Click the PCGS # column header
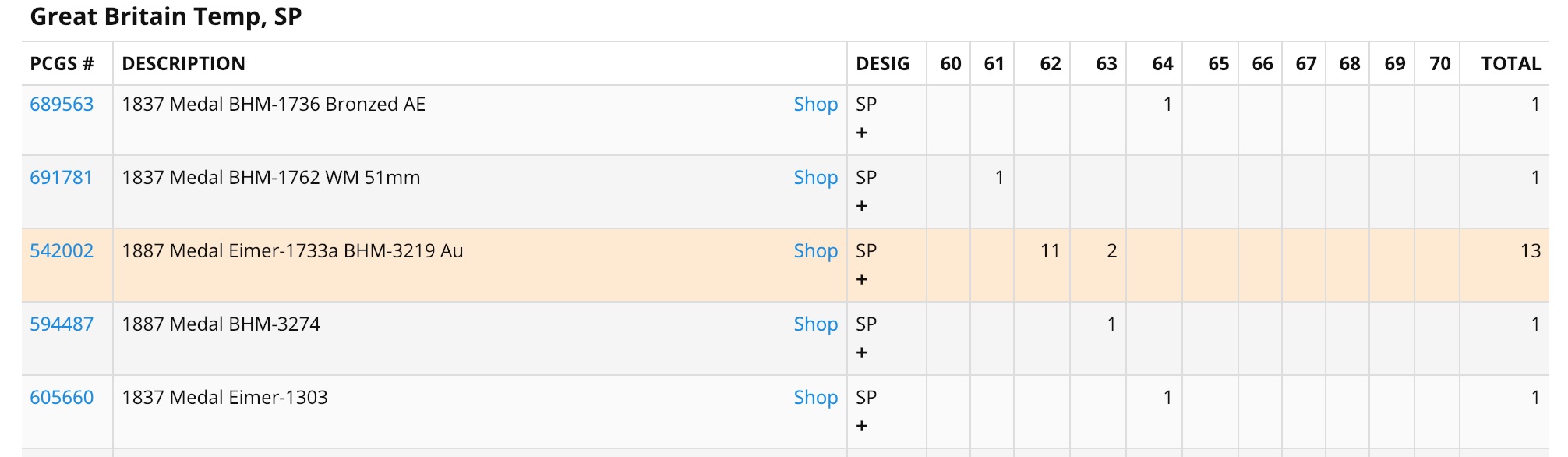The height and width of the screenshot is (457, 1568). tap(62, 64)
